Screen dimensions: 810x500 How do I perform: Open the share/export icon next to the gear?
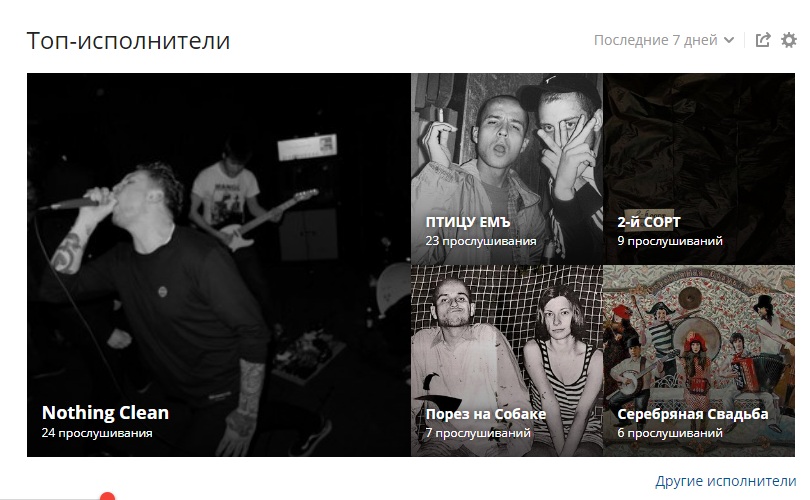point(763,40)
